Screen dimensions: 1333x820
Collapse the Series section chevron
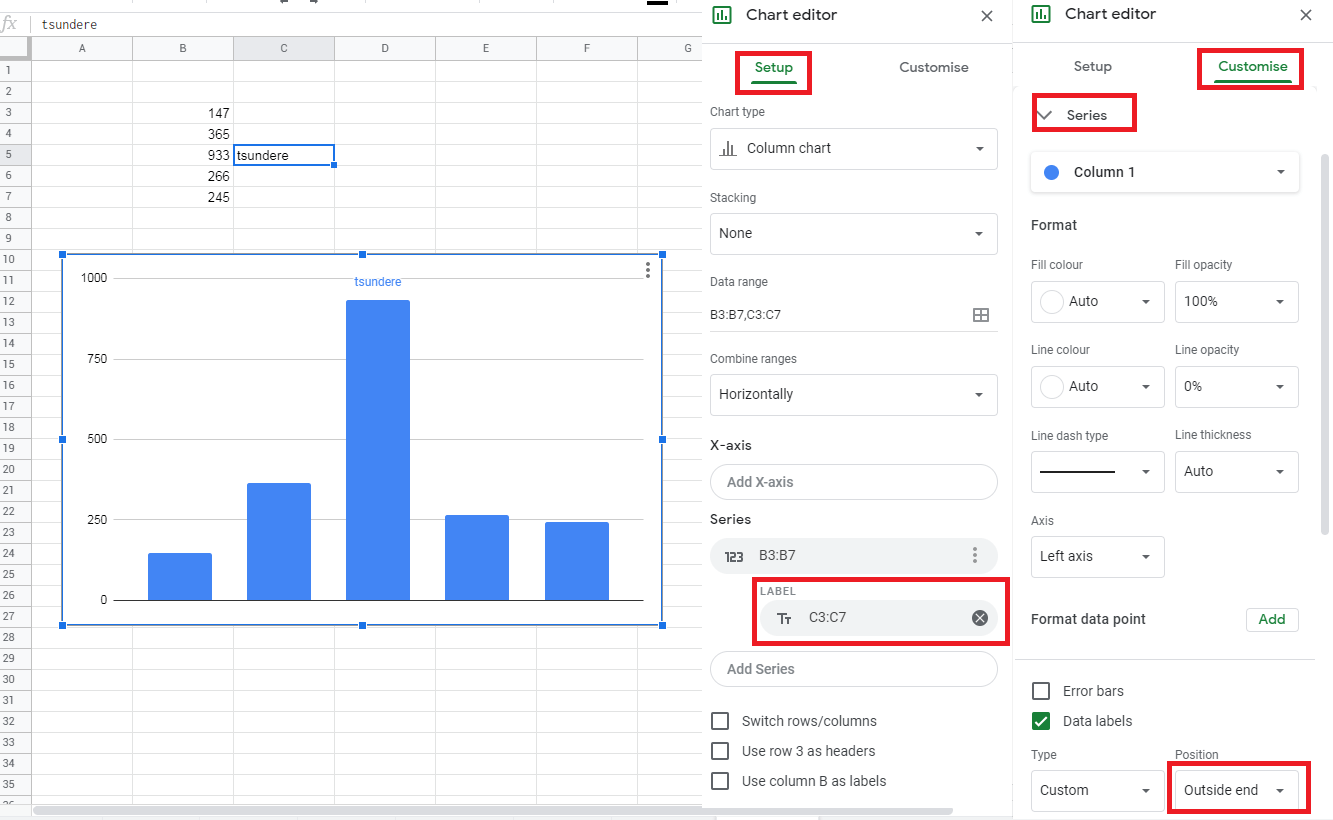point(1047,113)
